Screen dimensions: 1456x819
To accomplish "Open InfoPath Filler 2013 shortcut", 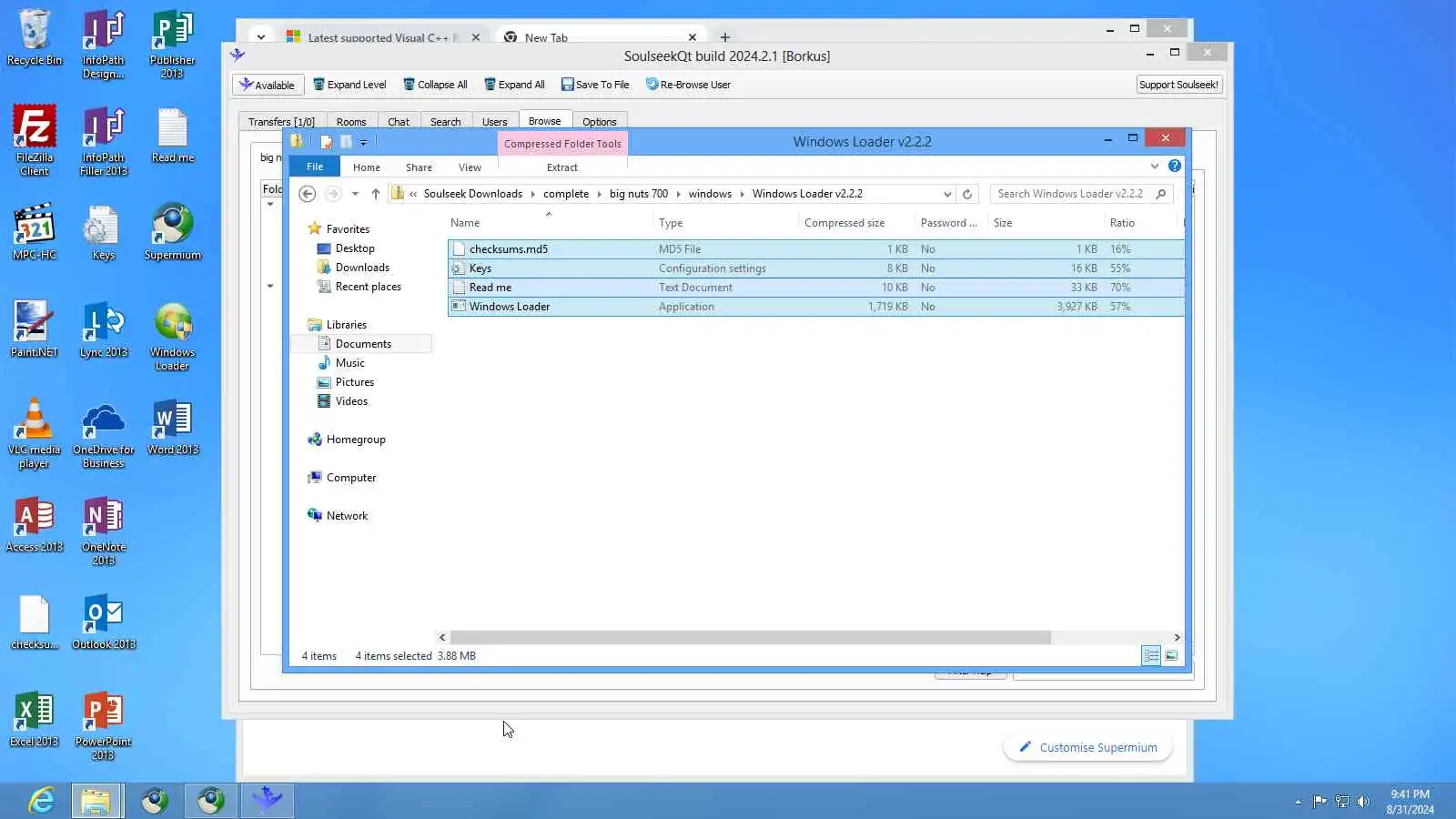I will point(104,139).
